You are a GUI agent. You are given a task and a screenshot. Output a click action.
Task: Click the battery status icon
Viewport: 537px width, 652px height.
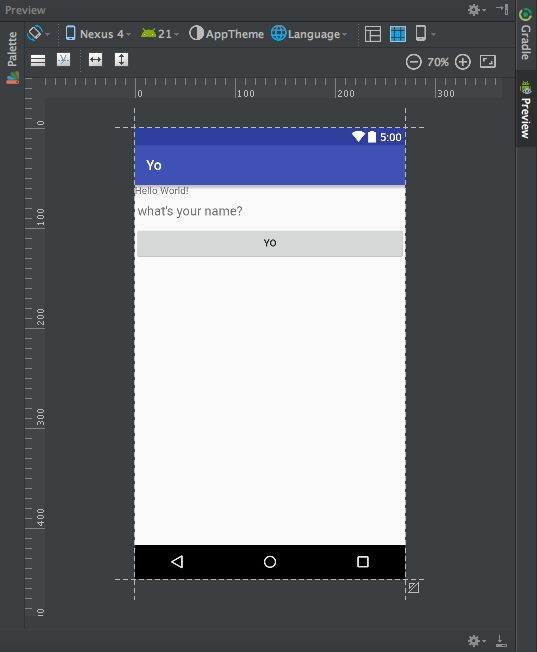click(372, 137)
